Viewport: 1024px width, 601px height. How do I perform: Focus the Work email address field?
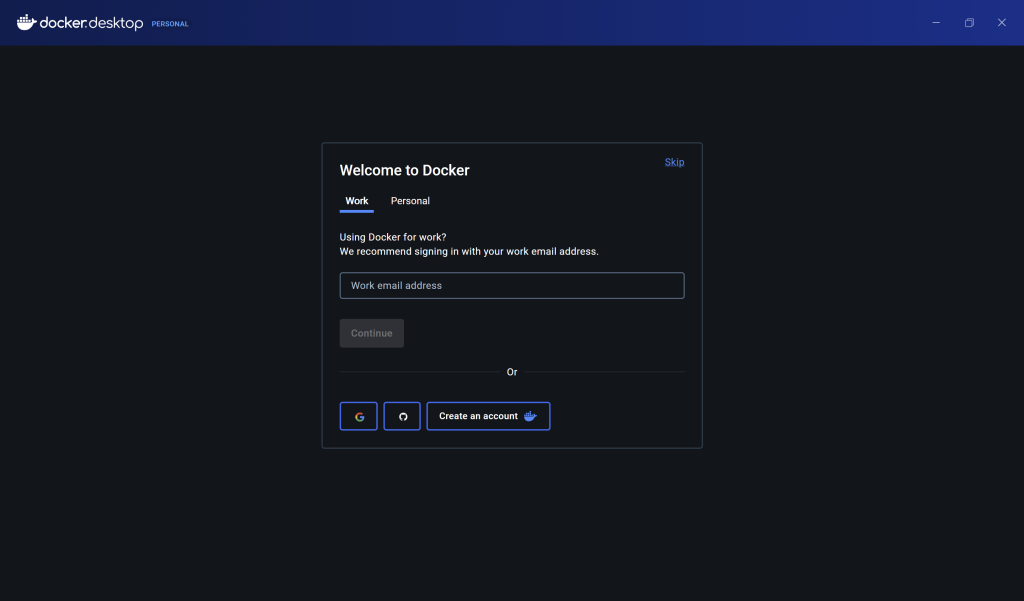[512, 285]
